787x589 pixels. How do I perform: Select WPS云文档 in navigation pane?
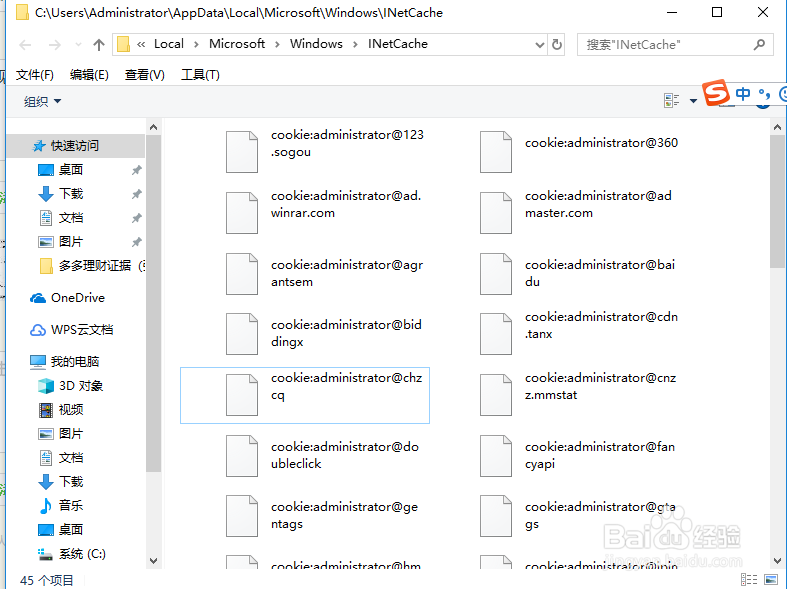81,330
